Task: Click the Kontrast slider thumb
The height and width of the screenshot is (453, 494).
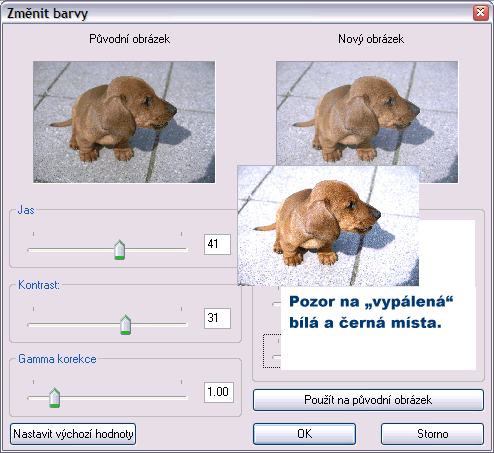Action: pos(125,324)
